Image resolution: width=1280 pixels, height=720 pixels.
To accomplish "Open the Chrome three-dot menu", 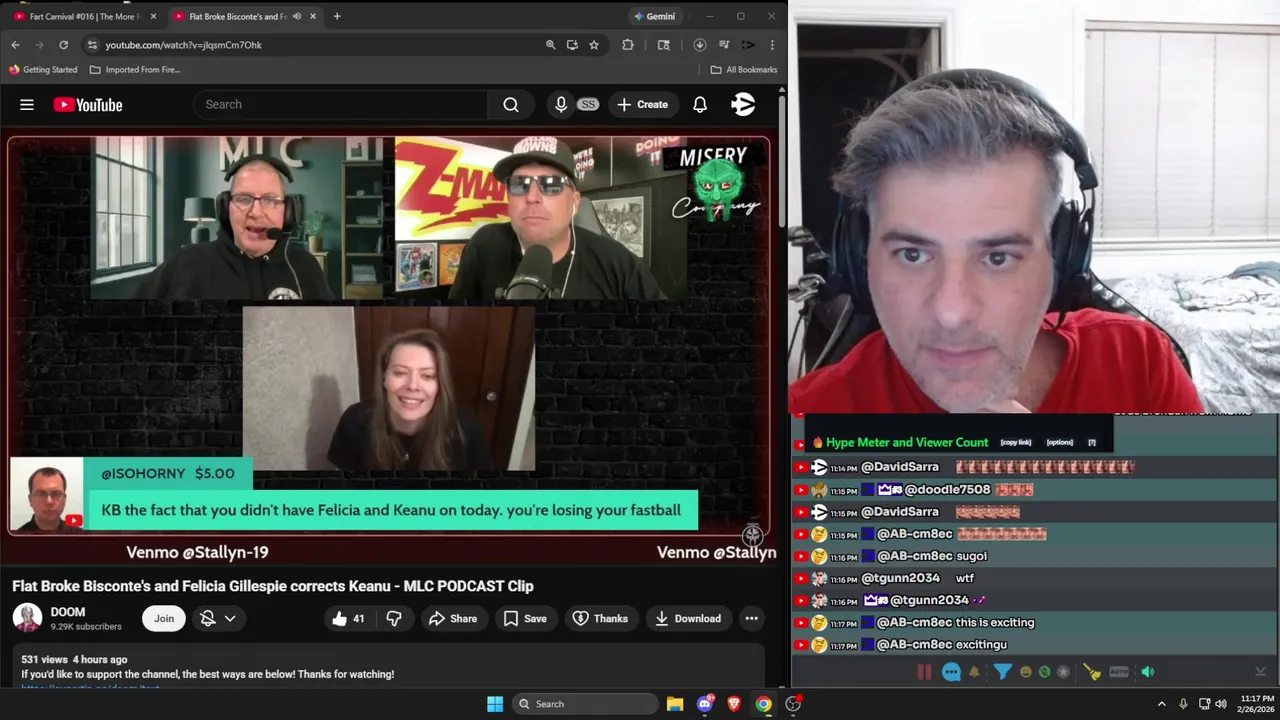I will click(772, 44).
